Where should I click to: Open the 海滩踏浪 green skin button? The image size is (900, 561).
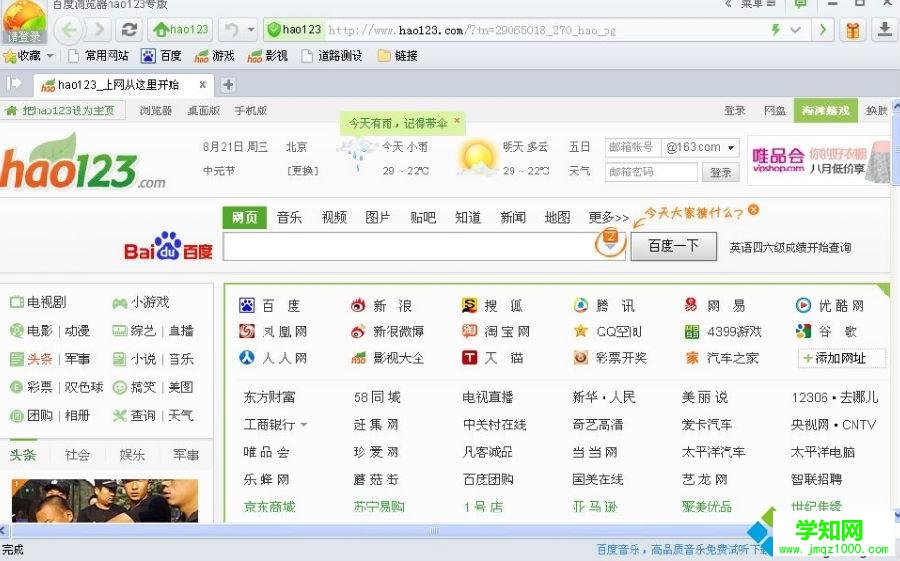(825, 110)
